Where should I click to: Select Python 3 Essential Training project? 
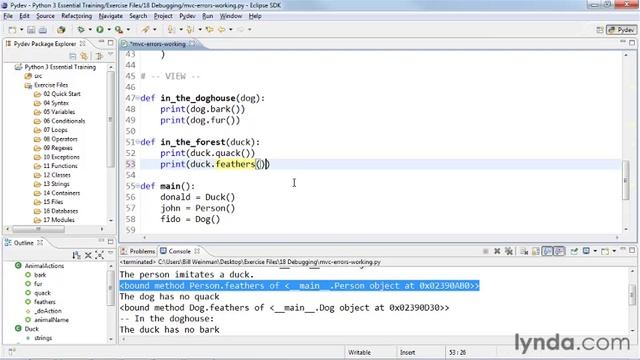[x=60, y=67]
